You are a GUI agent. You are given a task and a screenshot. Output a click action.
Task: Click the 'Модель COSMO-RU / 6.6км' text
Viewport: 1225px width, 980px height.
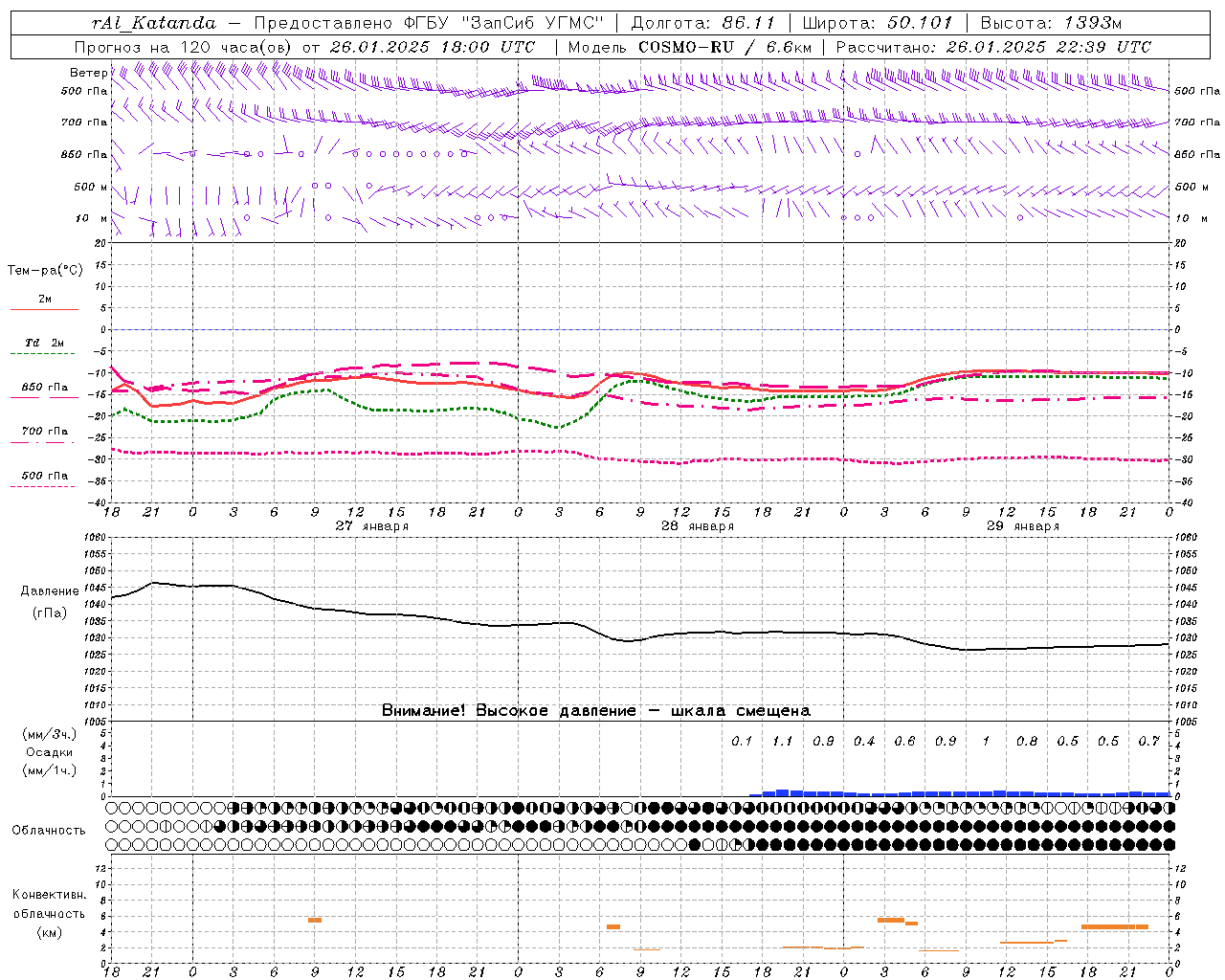pyautogui.click(x=690, y=47)
